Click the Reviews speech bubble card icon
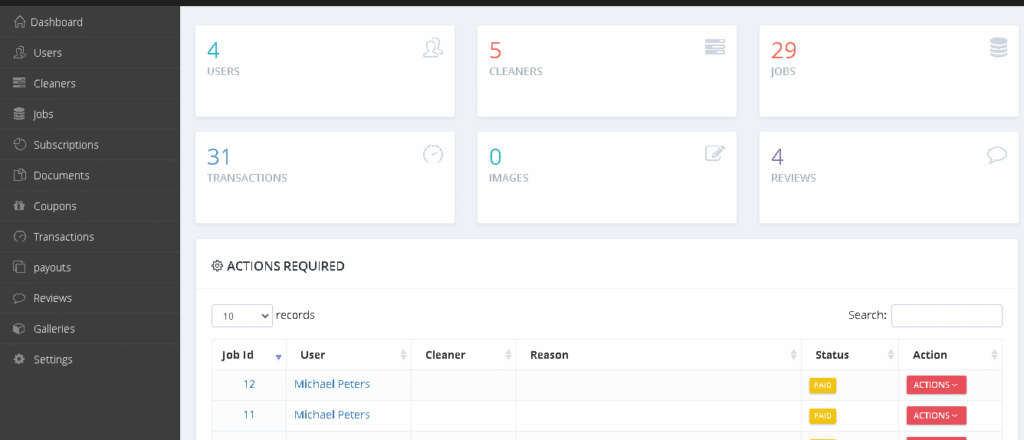1024x440 pixels. [997, 155]
